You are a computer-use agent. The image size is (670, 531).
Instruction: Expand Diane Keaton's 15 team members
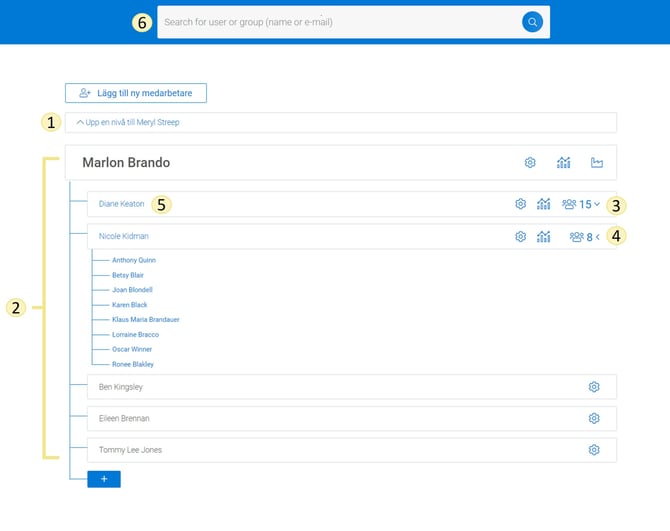[581, 204]
